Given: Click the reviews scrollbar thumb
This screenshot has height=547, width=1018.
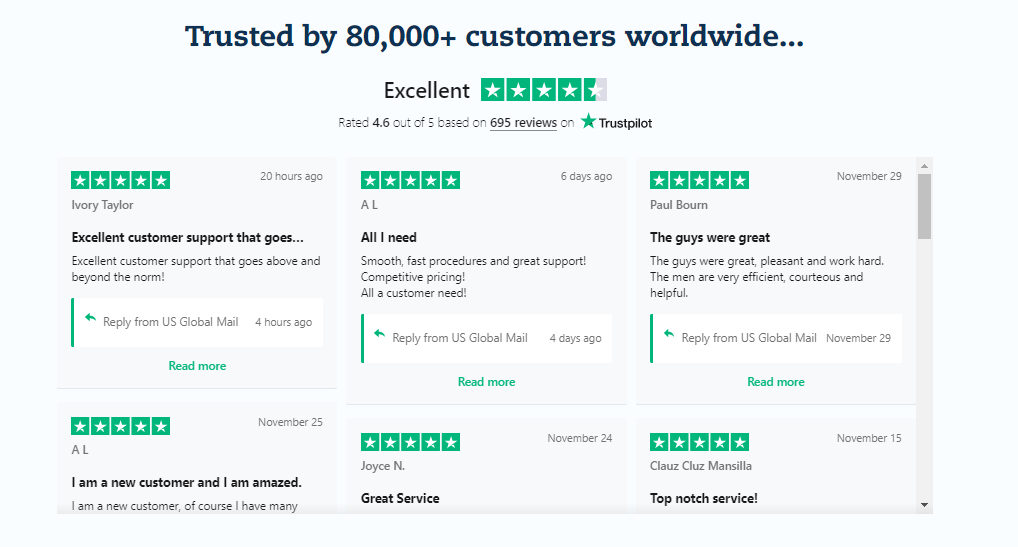Looking at the screenshot, I should point(924,205).
